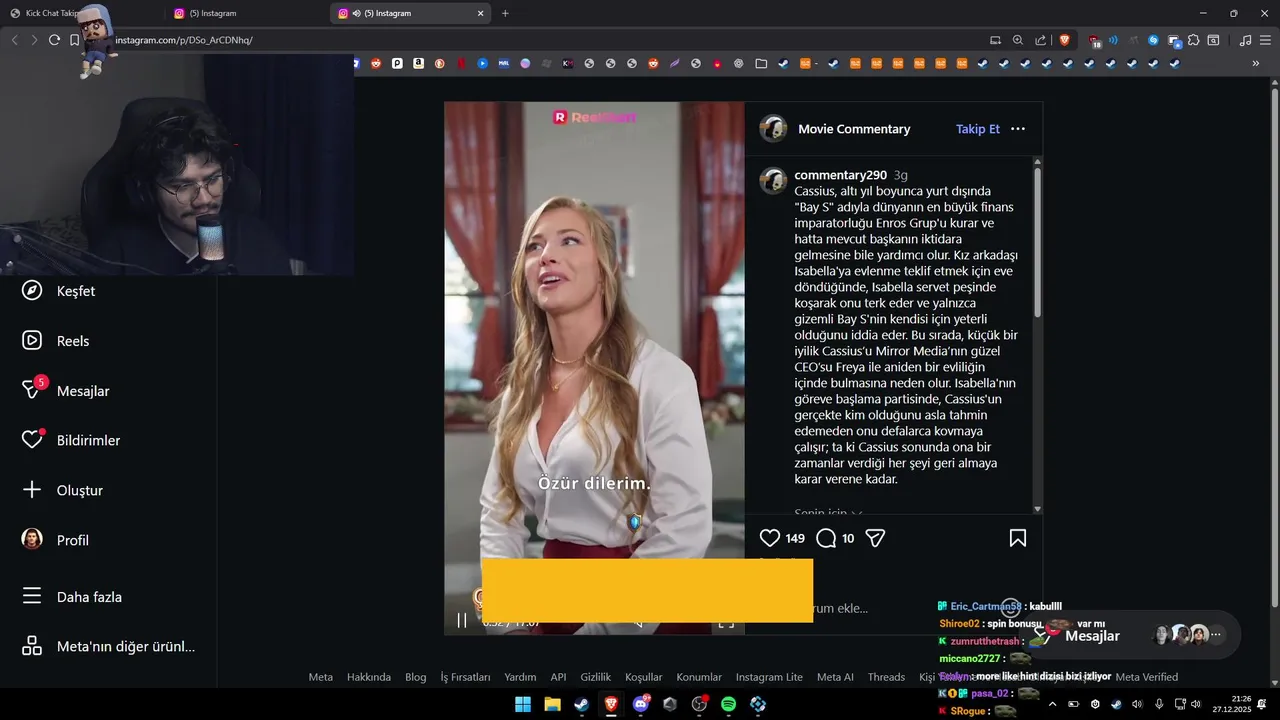Click Takip Et to follow account
This screenshot has height=720, width=1280.
pyautogui.click(x=978, y=129)
